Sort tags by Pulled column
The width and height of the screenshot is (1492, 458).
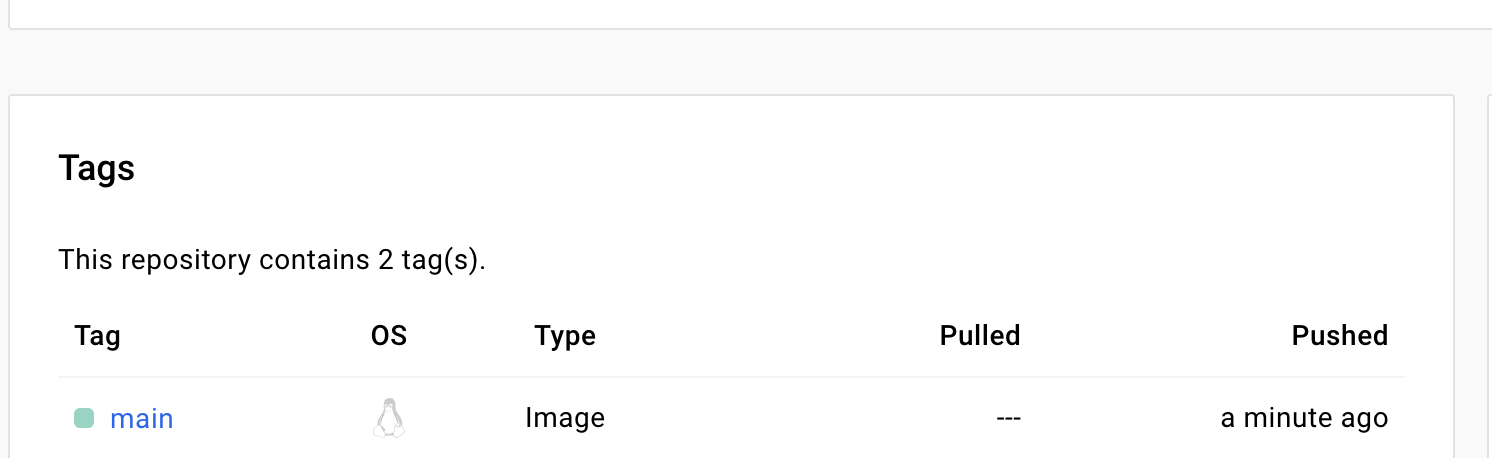pyautogui.click(x=980, y=335)
